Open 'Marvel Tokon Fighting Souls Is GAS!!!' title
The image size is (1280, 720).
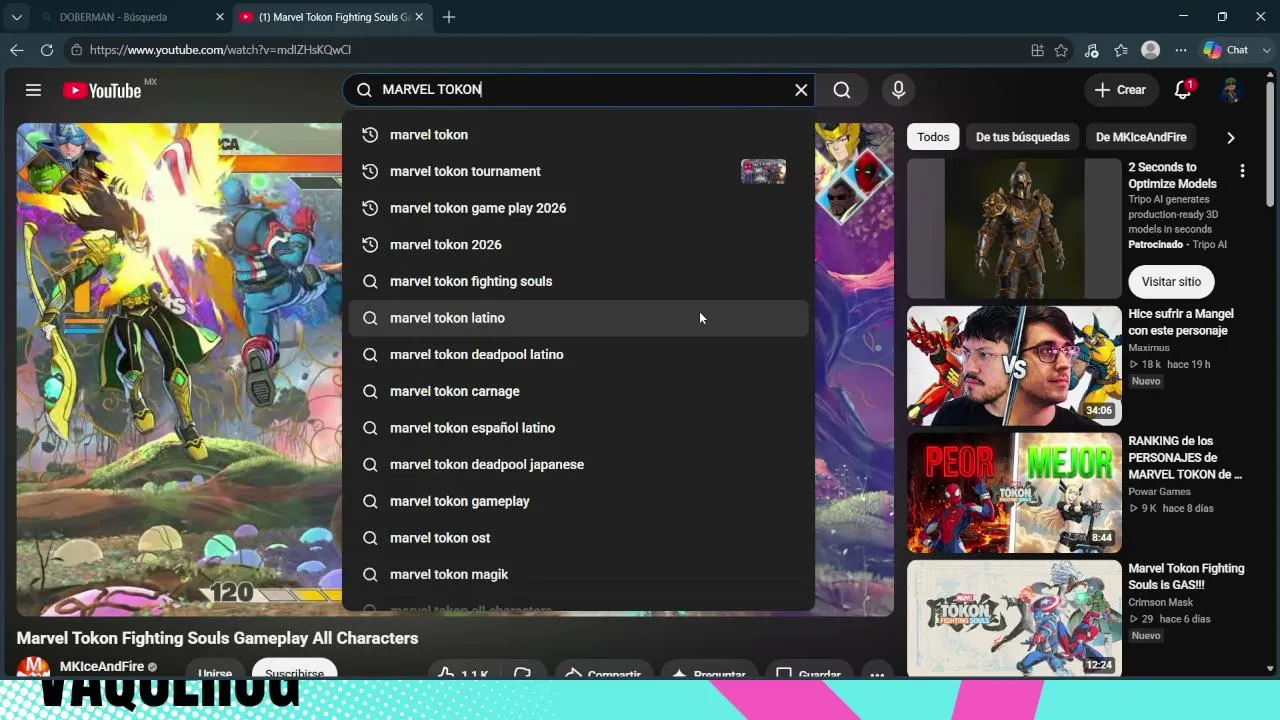1186,577
